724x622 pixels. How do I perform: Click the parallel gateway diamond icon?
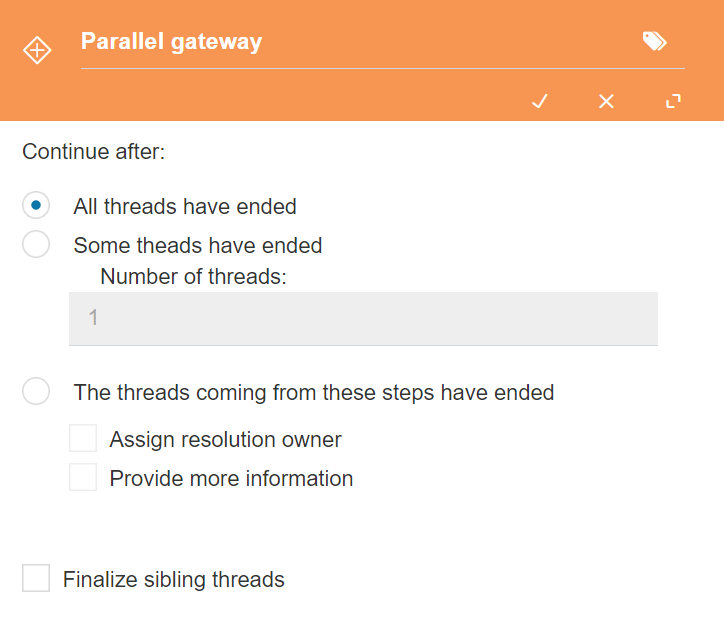[37, 50]
